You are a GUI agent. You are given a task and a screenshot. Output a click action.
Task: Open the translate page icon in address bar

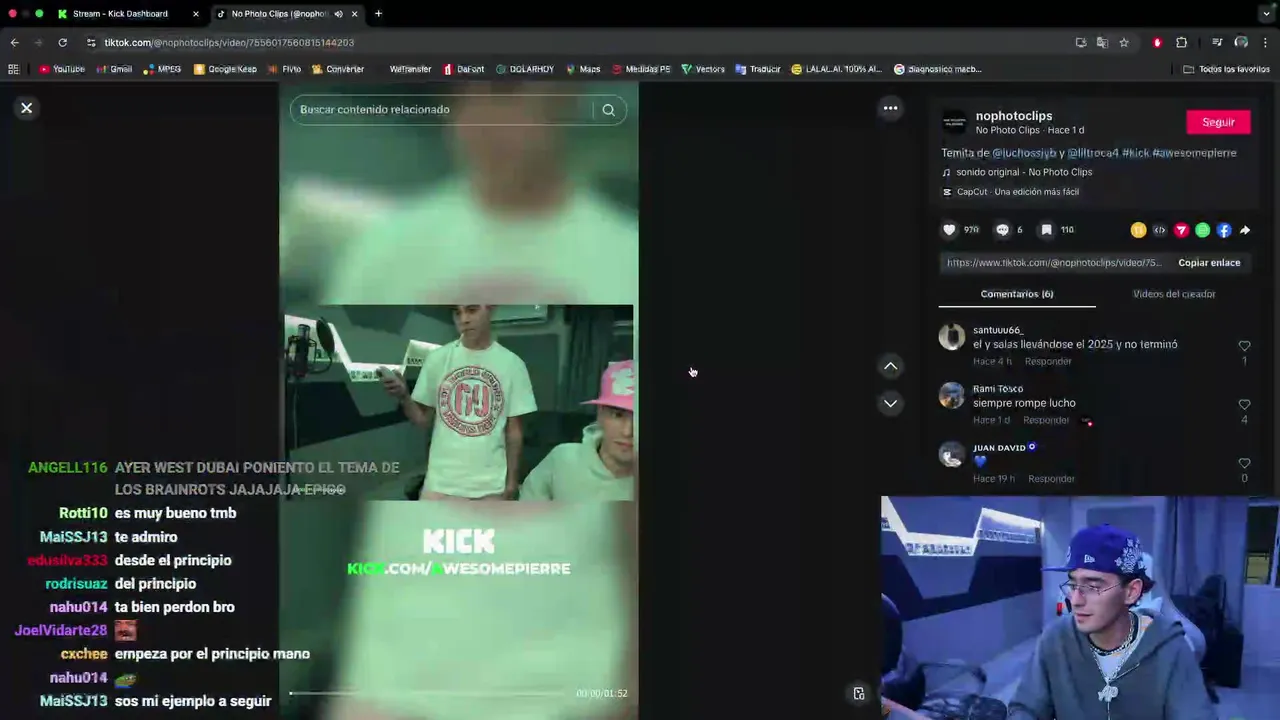(x=1102, y=43)
